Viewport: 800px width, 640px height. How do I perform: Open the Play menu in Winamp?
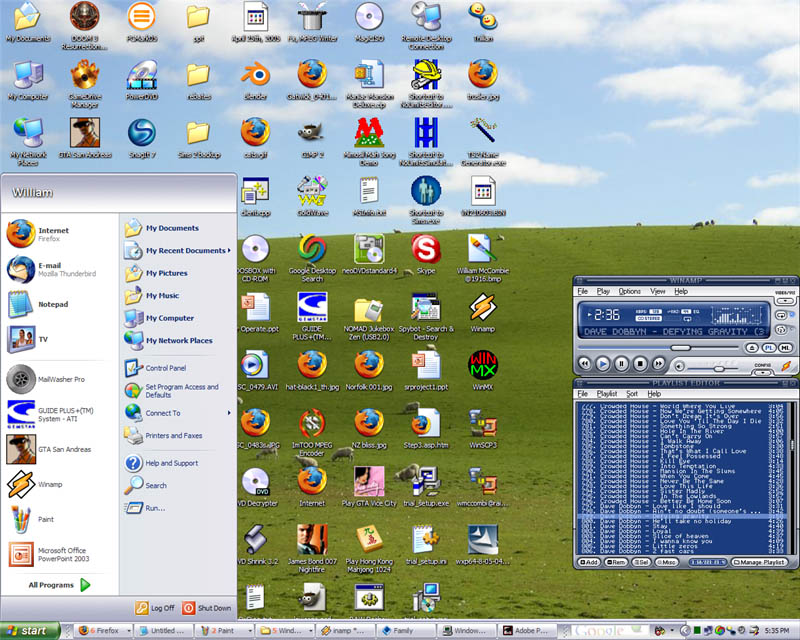(603, 291)
